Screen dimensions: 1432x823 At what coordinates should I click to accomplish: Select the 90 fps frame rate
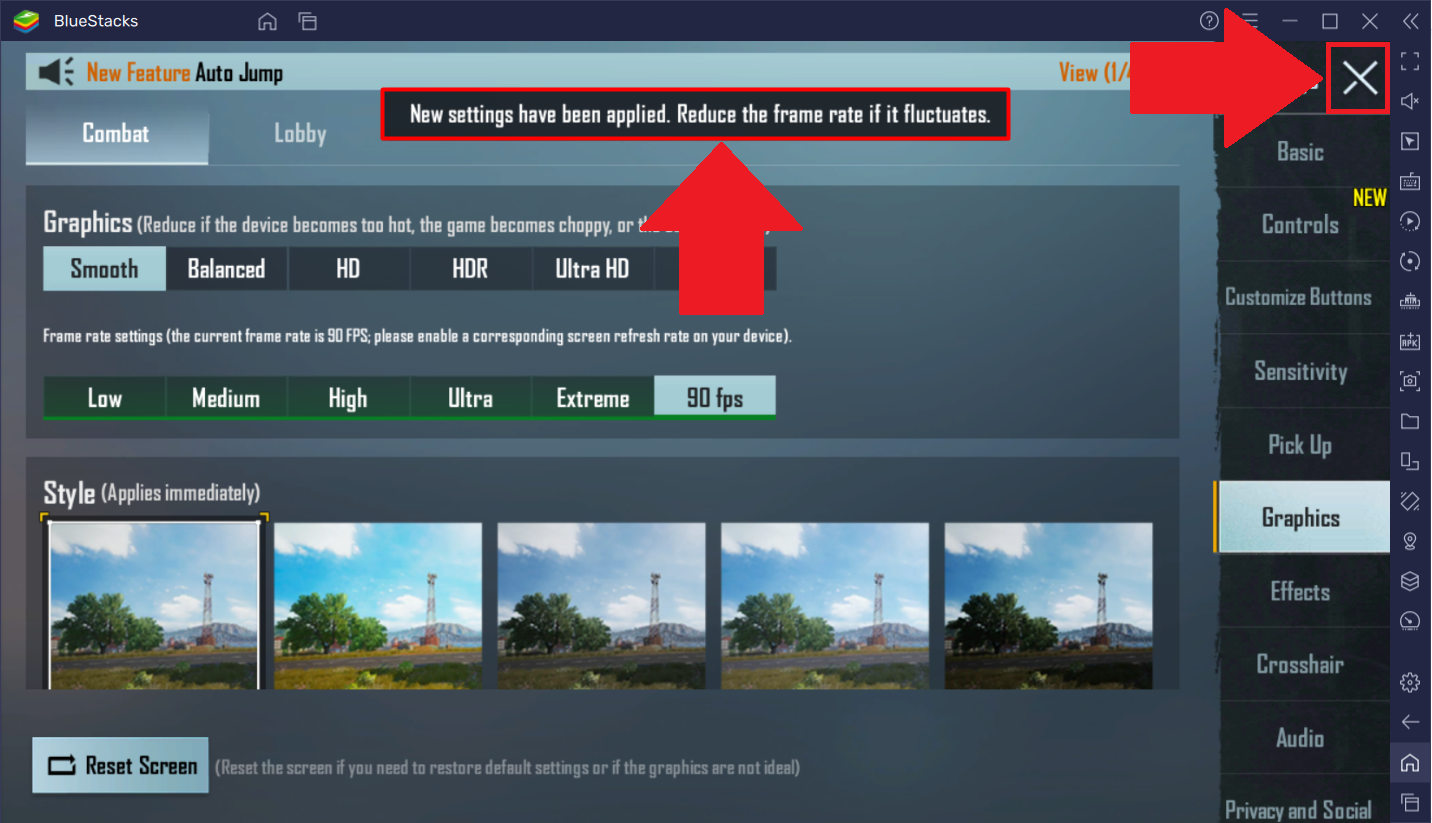(x=715, y=398)
